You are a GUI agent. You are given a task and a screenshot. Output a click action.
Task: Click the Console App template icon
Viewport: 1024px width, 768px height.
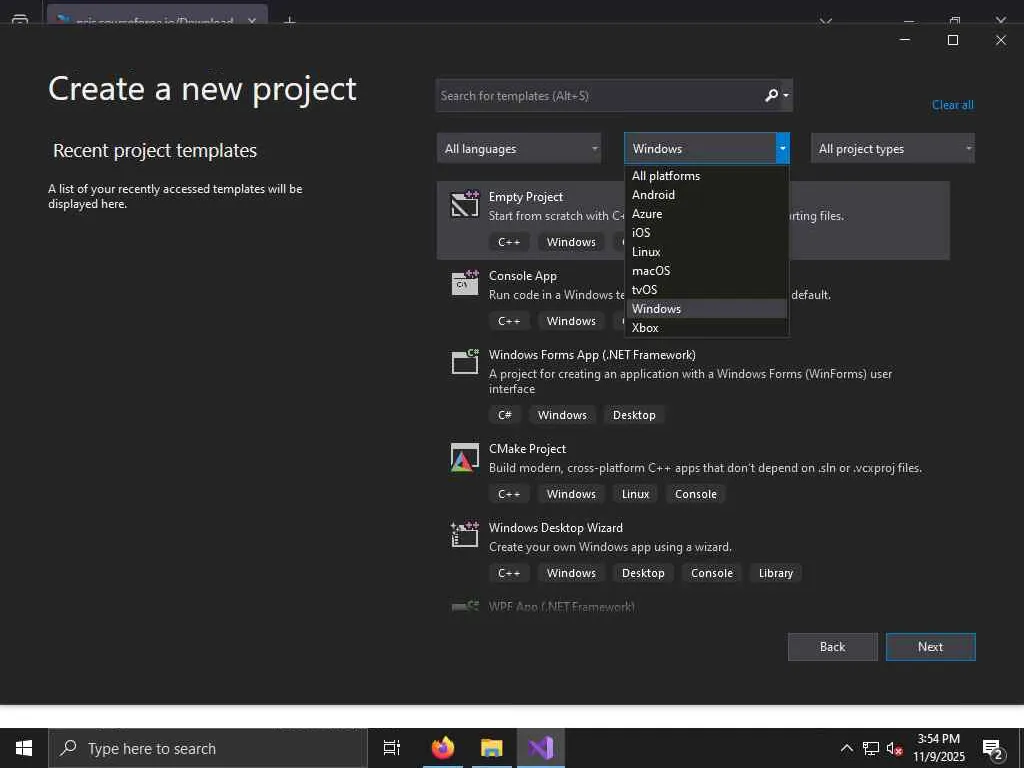(465, 283)
